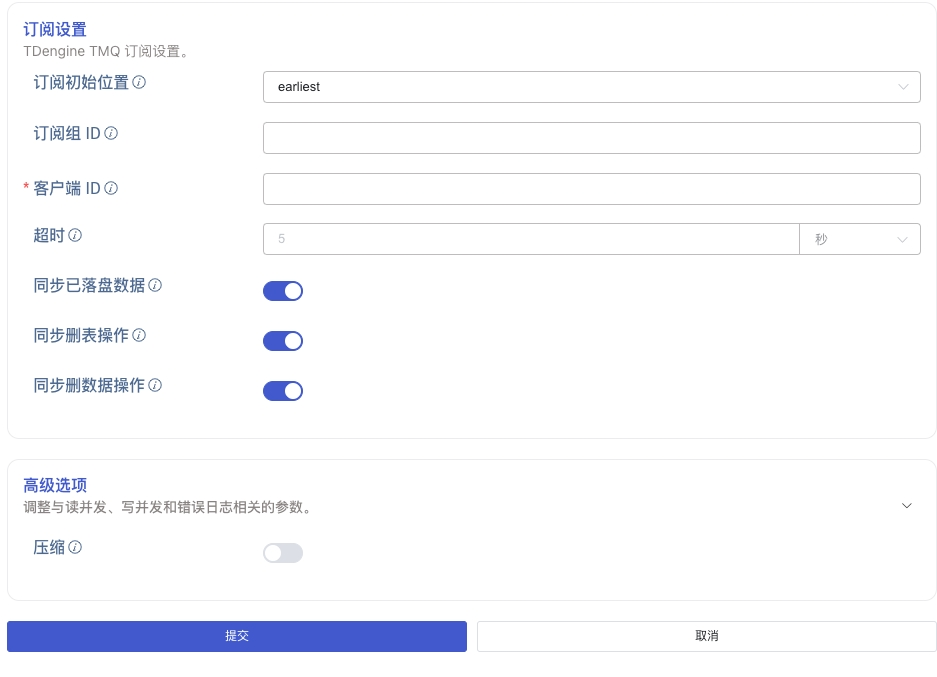This screenshot has height=677, width=937.
Task: Toggle off 同步删数据操作
Action: point(283,390)
